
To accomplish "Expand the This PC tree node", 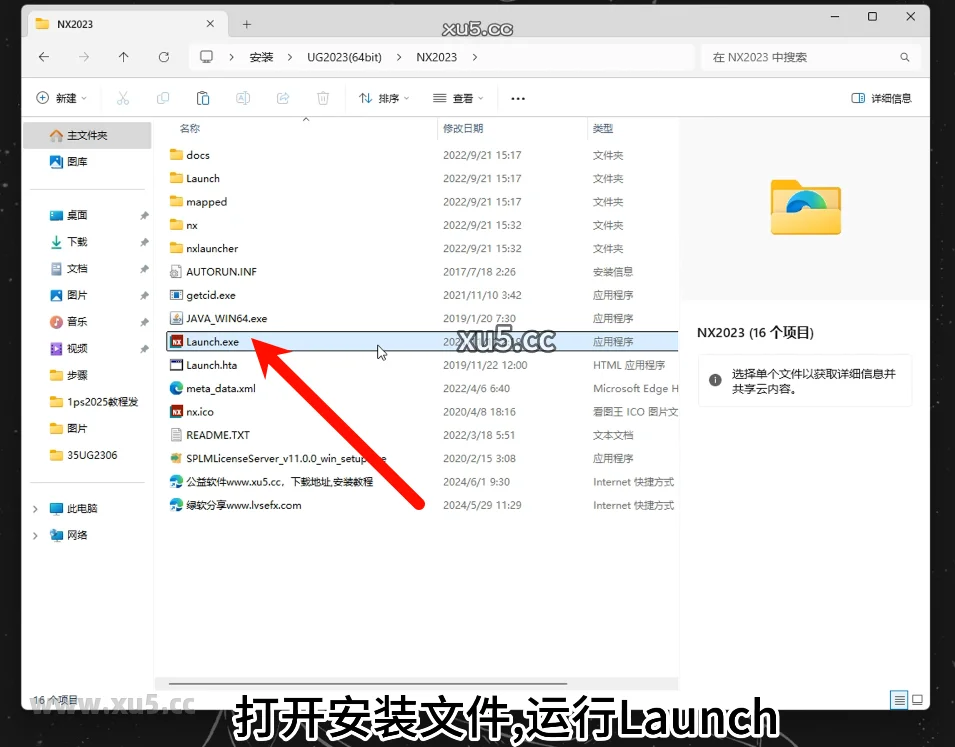I will coord(36,509).
